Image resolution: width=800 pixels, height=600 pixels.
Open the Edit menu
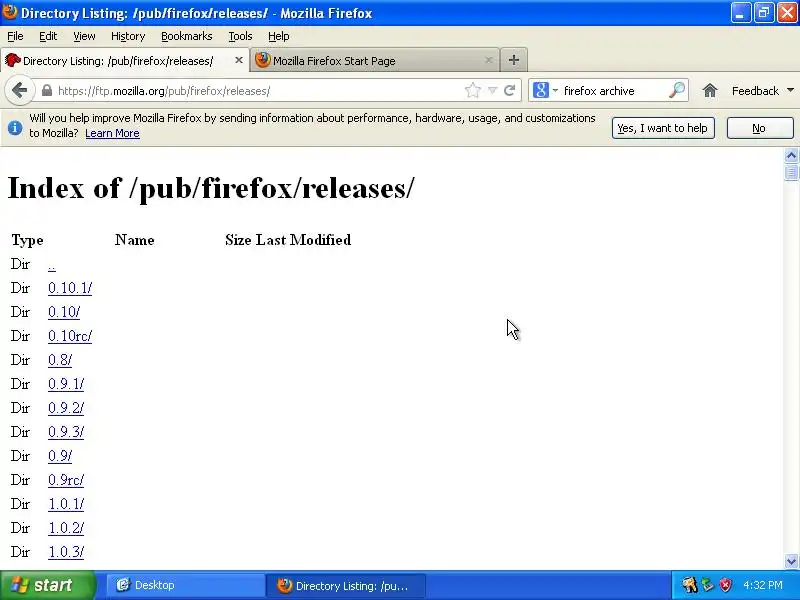pyautogui.click(x=48, y=36)
